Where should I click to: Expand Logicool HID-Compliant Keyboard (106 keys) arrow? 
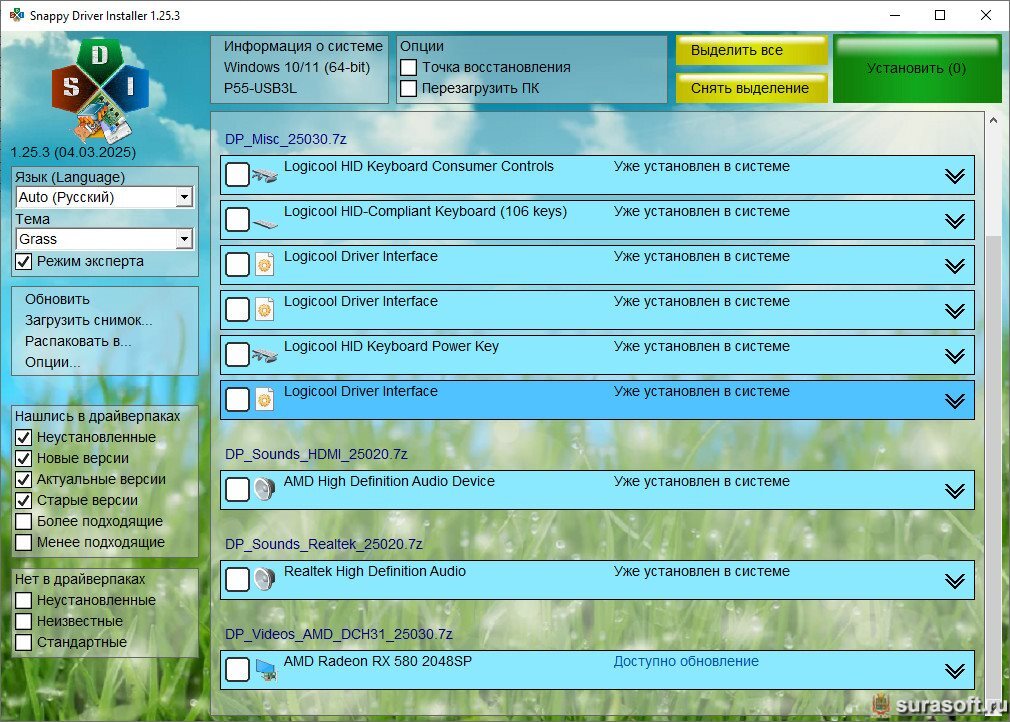[955, 221]
